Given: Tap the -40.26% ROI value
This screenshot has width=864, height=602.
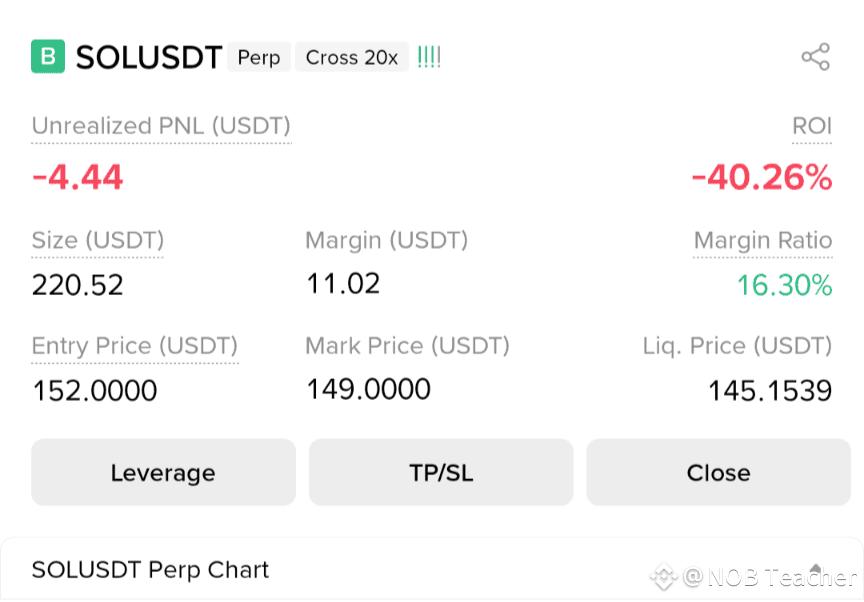Looking at the screenshot, I should tap(762, 177).
